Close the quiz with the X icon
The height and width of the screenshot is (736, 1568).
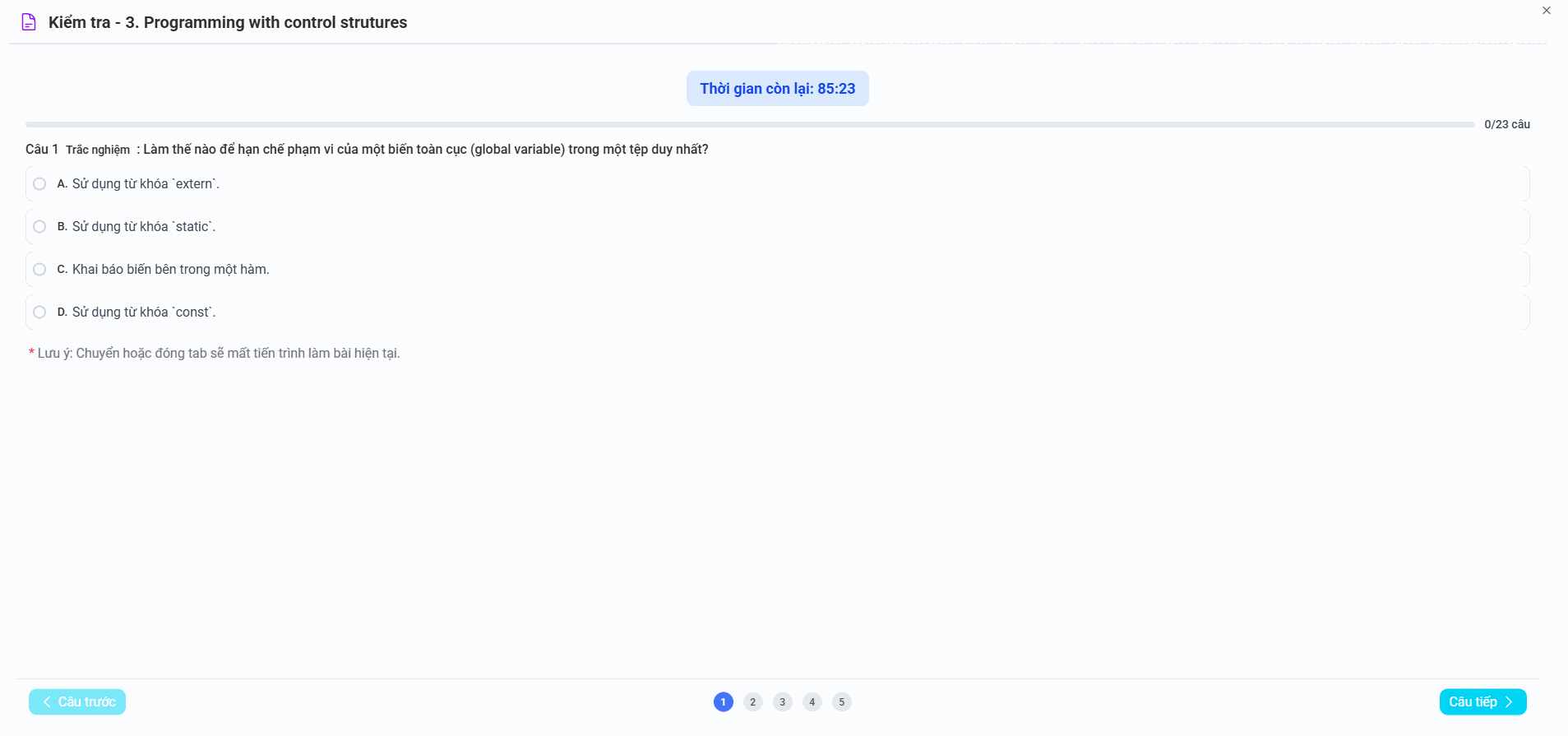[x=1546, y=11]
